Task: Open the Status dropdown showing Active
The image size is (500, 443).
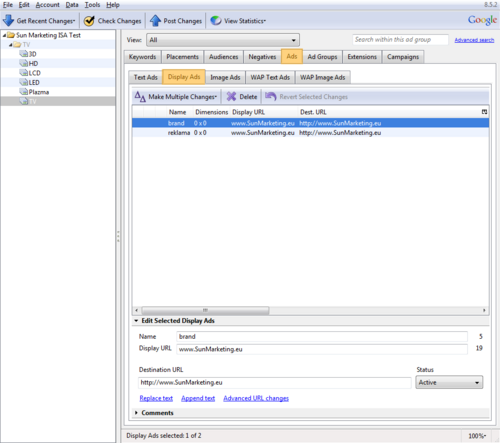Action: tap(449, 382)
